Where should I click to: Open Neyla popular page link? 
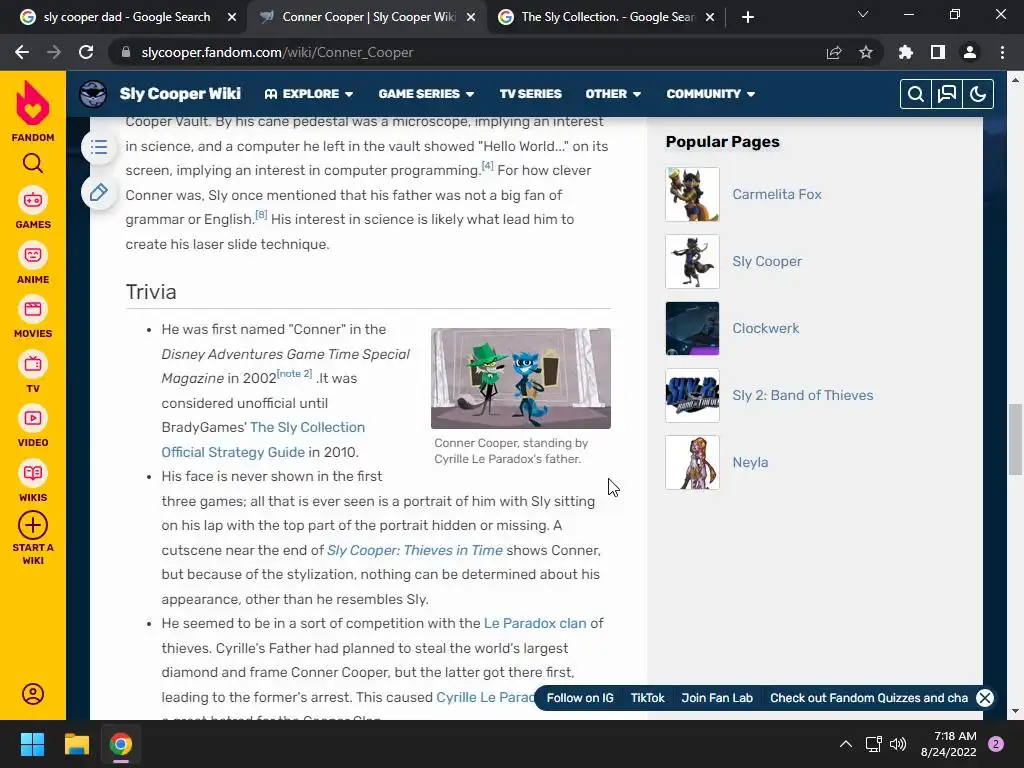[750, 462]
